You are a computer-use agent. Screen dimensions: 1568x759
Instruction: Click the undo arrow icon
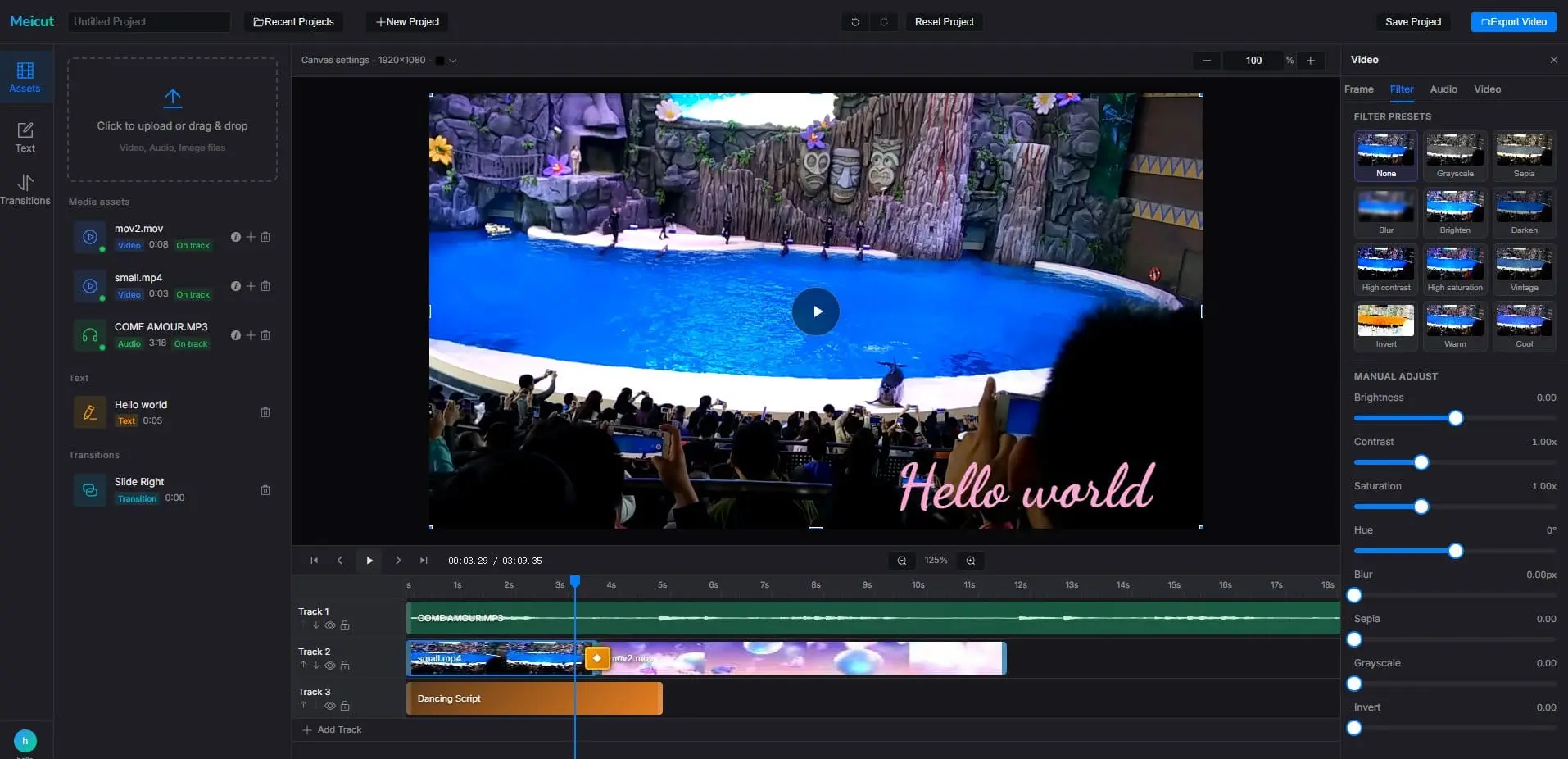click(x=855, y=22)
